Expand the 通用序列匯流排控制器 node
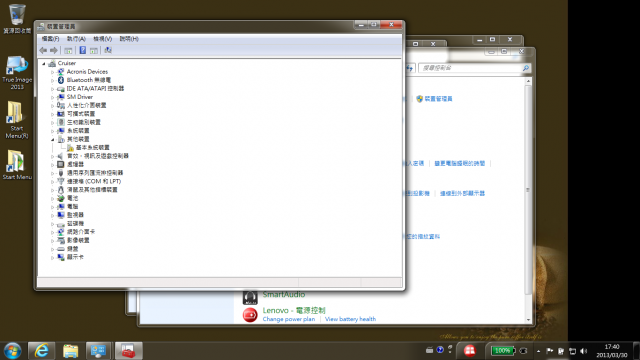The width and height of the screenshot is (640, 360). tap(52, 173)
